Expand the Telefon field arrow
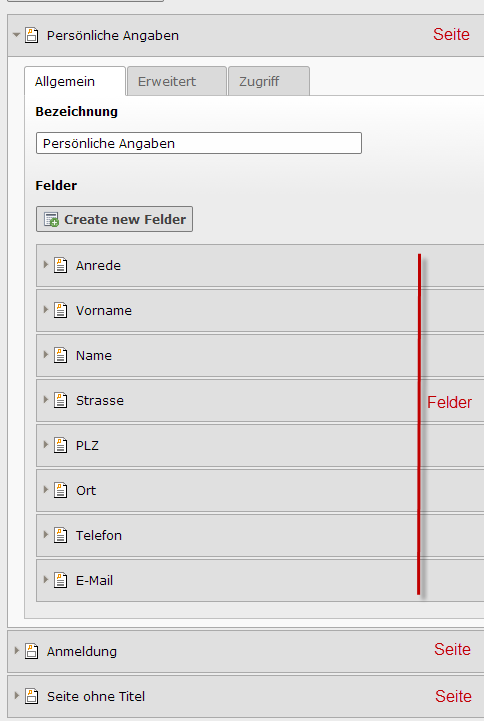 point(46,535)
